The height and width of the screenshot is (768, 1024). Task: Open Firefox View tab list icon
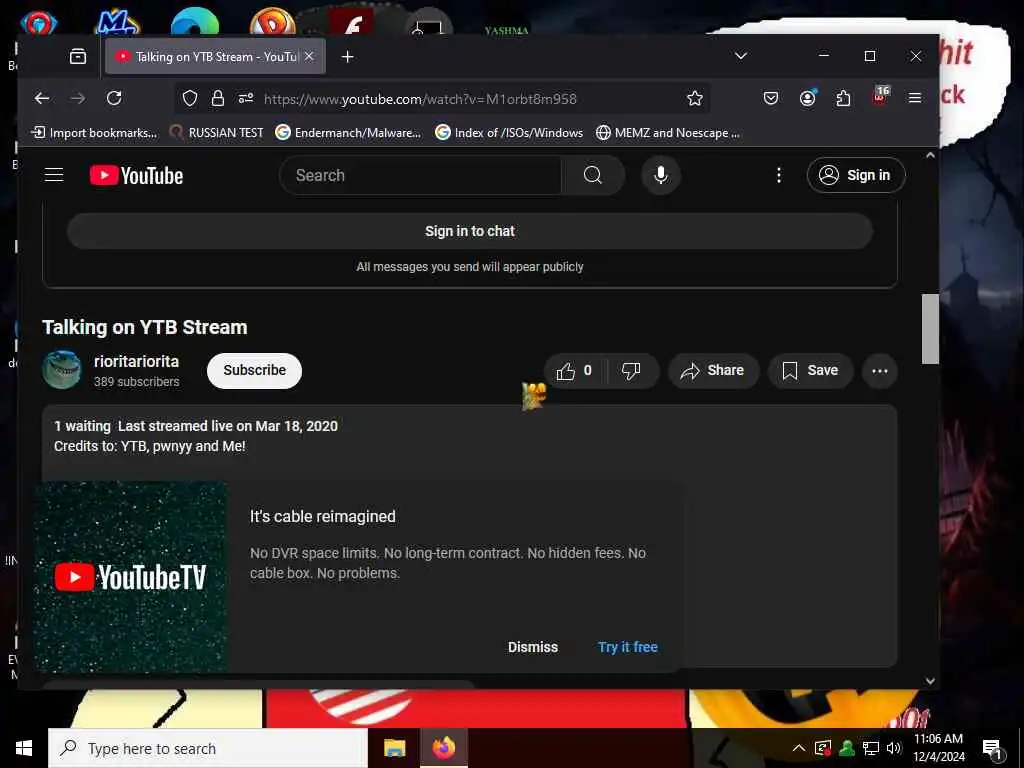pos(78,56)
